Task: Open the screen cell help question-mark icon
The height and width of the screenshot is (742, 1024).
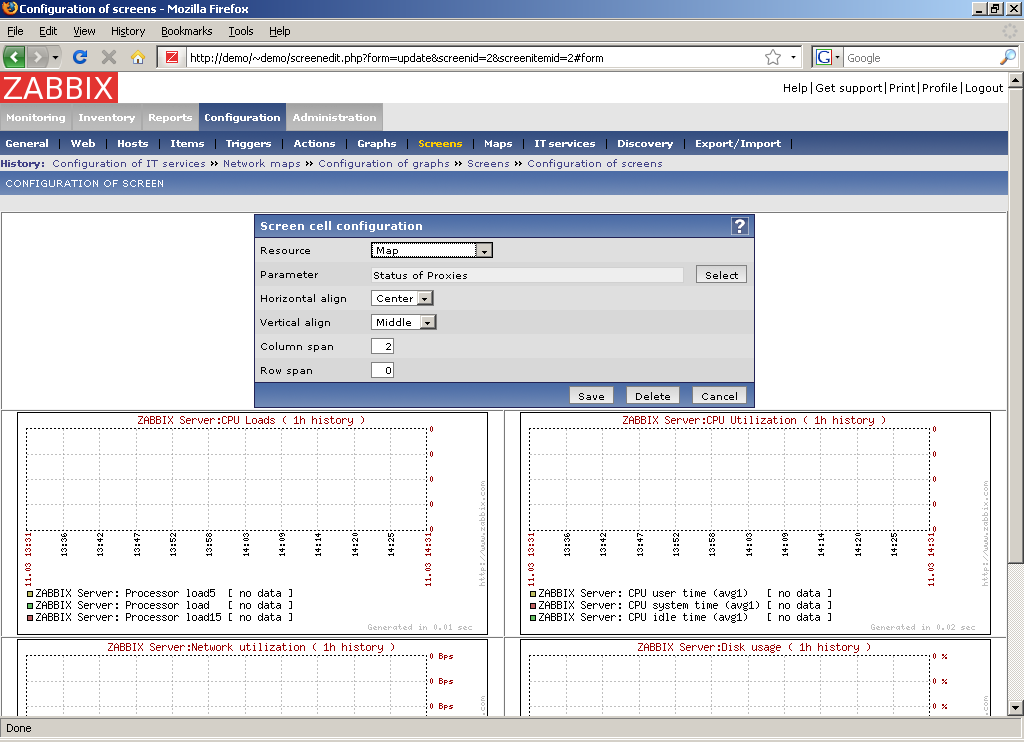Action: pyautogui.click(x=739, y=226)
